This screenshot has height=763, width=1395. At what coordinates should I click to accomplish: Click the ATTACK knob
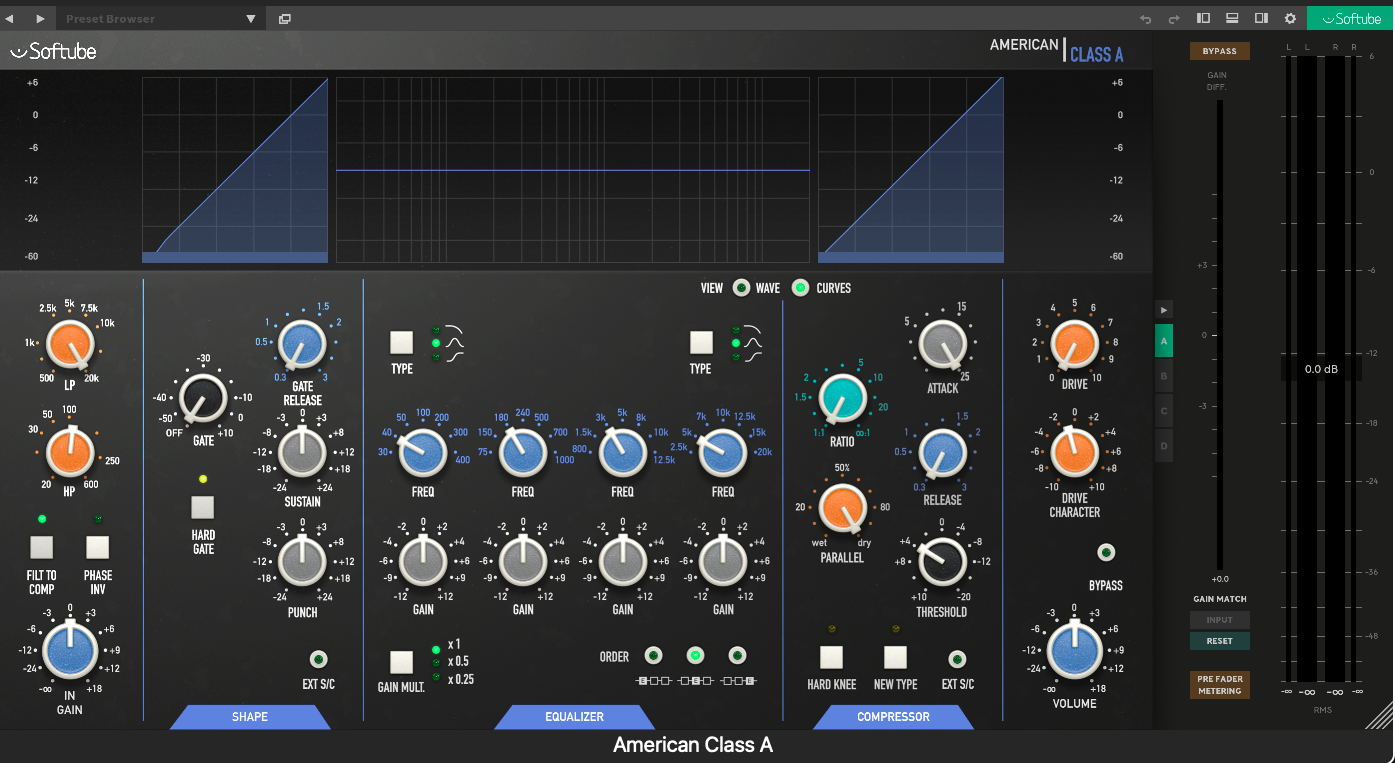943,344
